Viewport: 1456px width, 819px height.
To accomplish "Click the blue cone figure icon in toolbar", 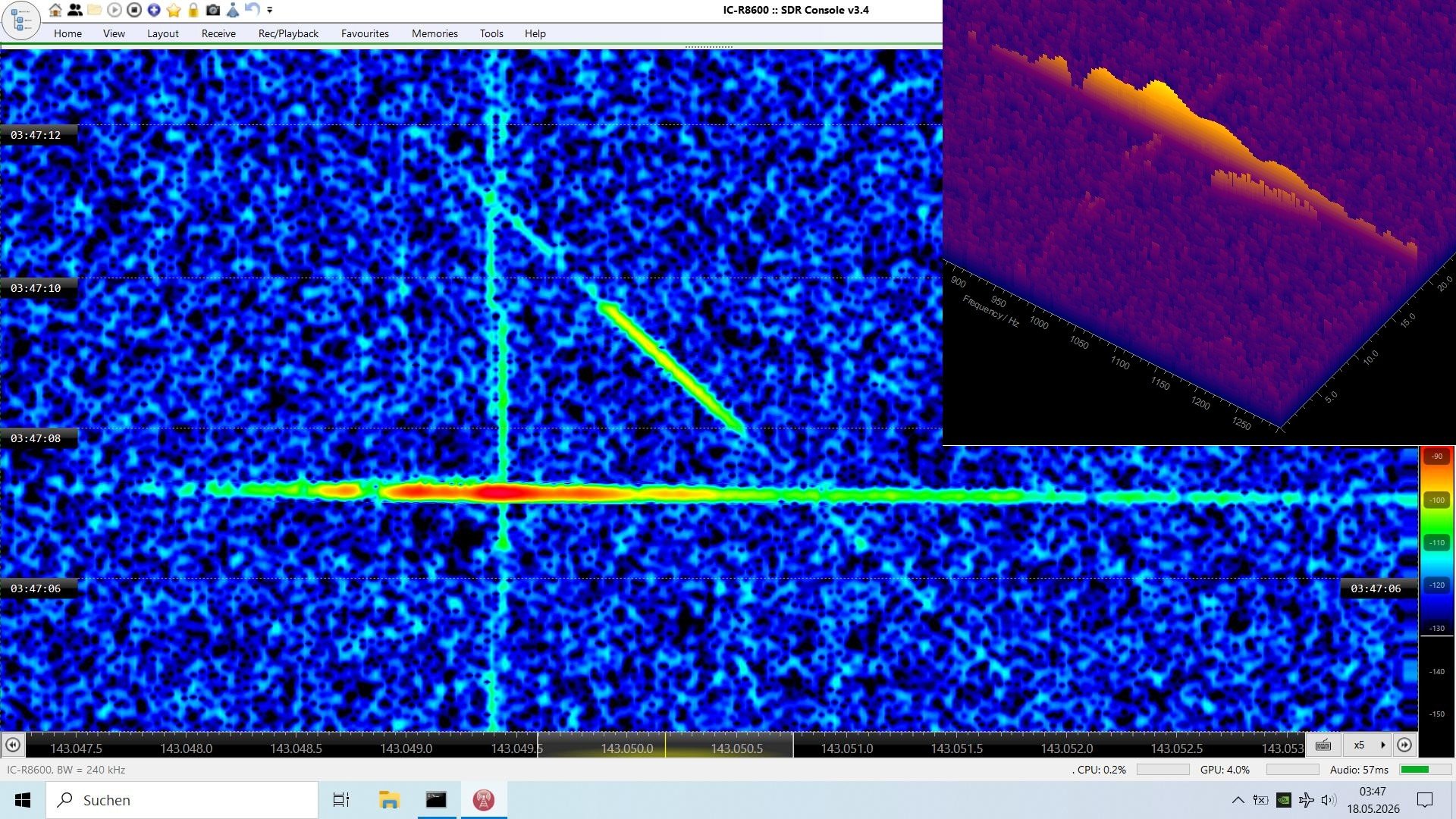I will (x=233, y=10).
